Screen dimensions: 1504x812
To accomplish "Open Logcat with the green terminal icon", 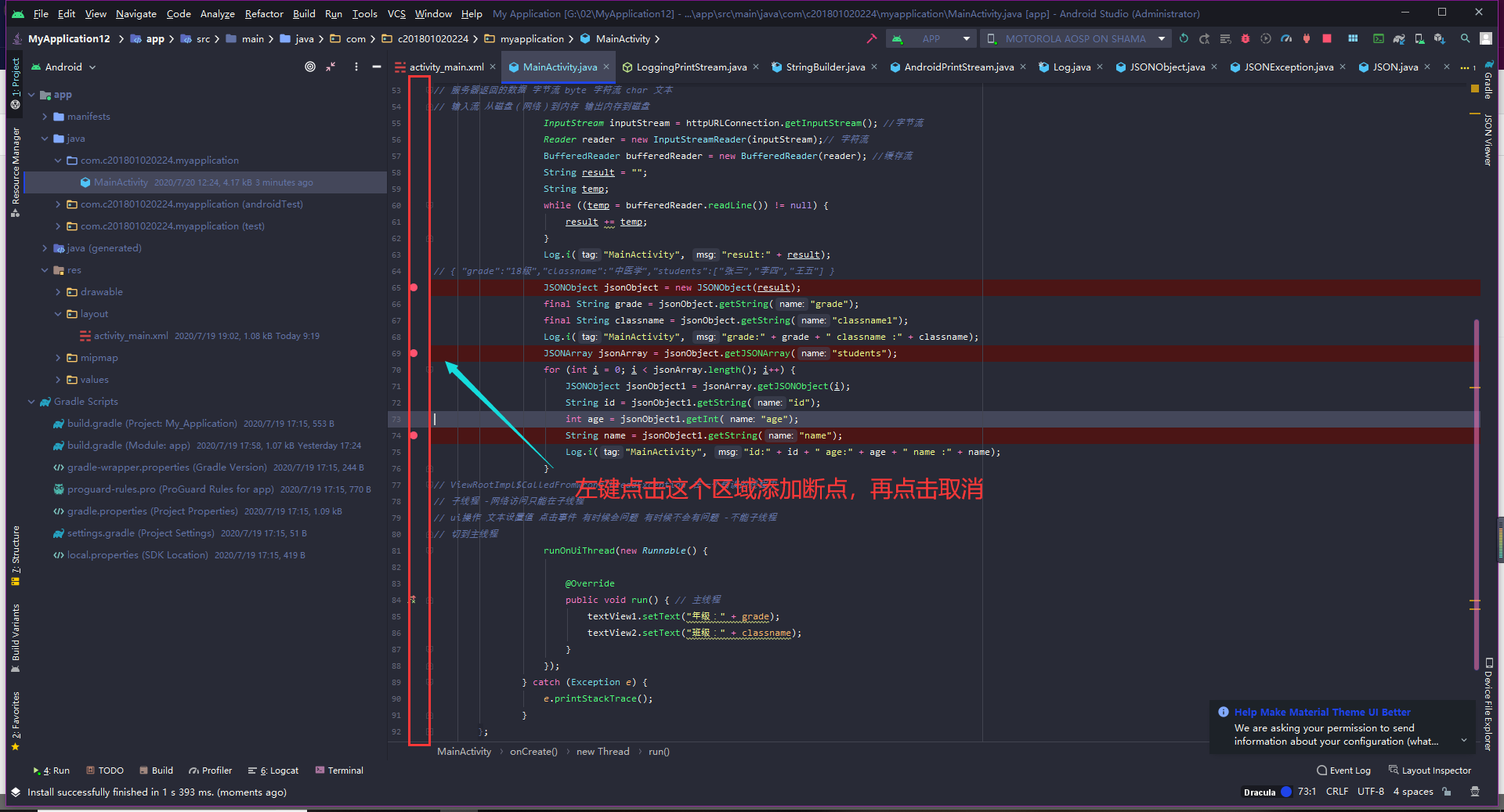I will click(x=1379, y=38).
